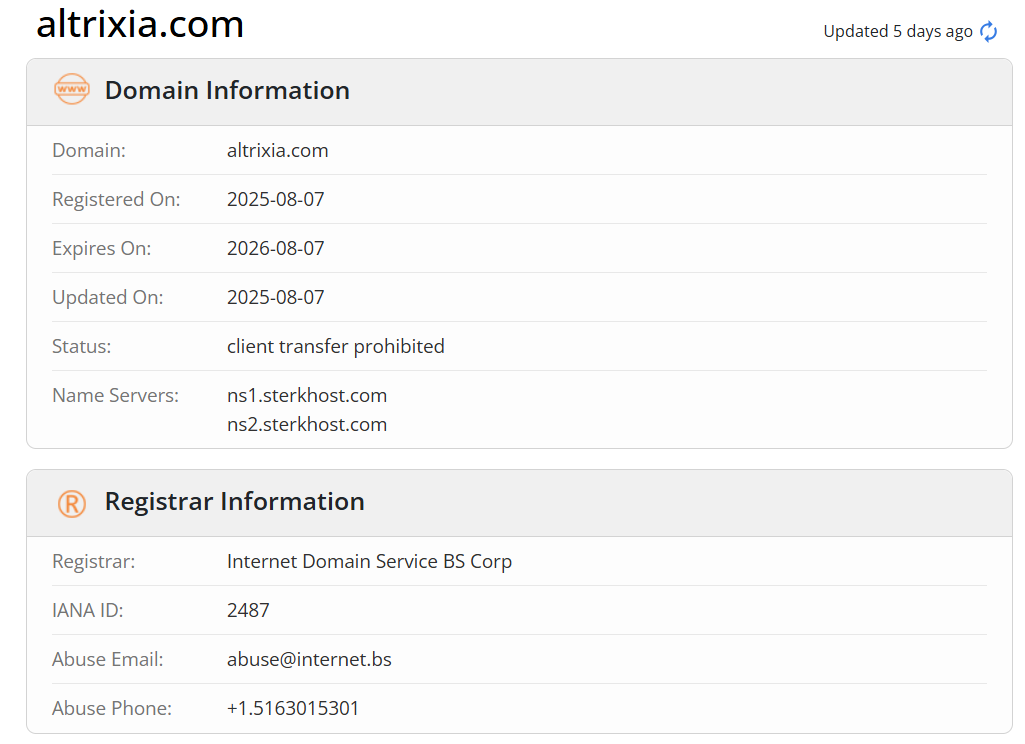This screenshot has width=1025, height=744.
Task: Click the Updated On date value
Action: 275,297
